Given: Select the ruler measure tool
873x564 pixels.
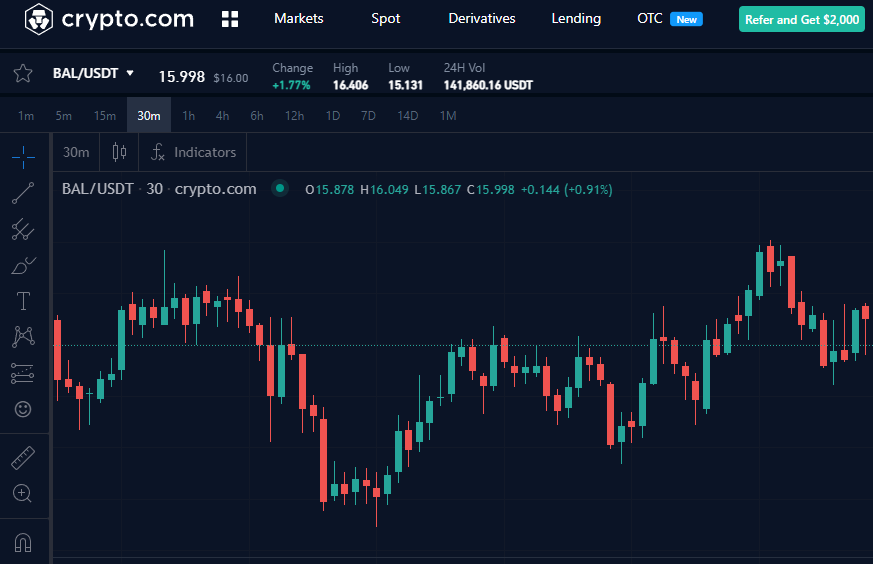Looking at the screenshot, I should [23, 458].
